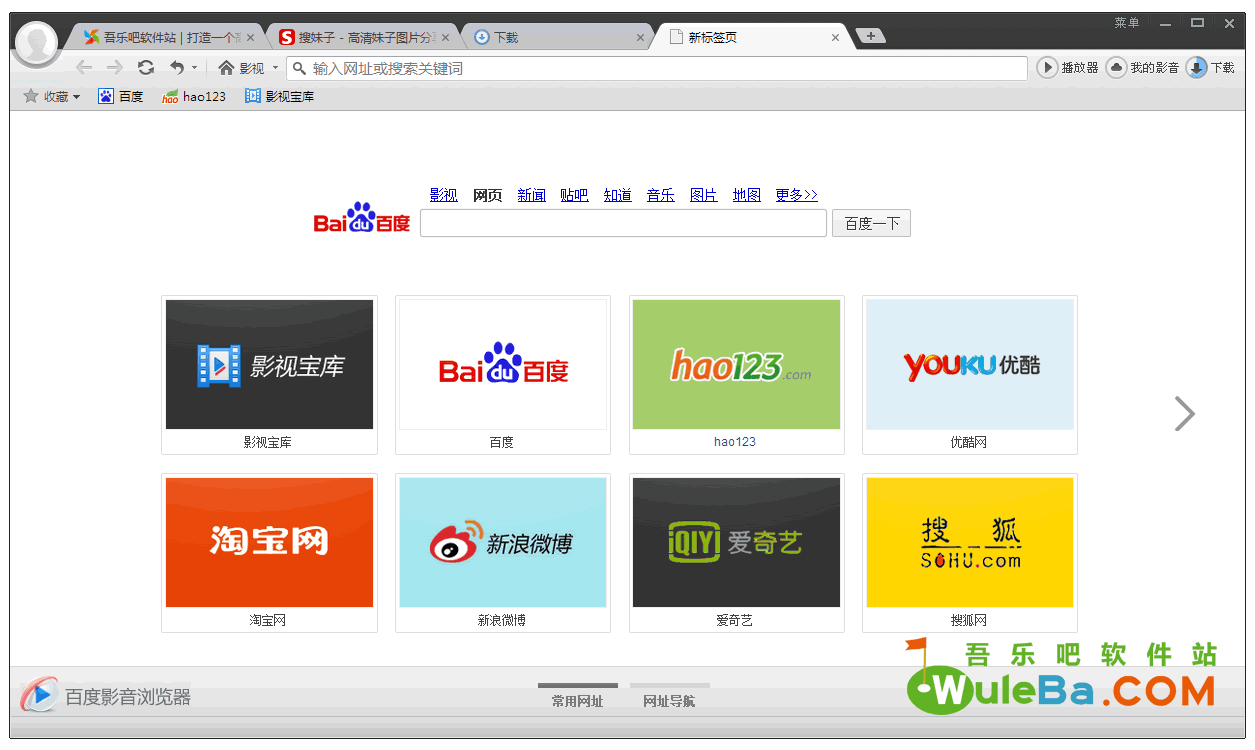Click the 百度影音浏览器 logo in the bottom bar

click(106, 696)
